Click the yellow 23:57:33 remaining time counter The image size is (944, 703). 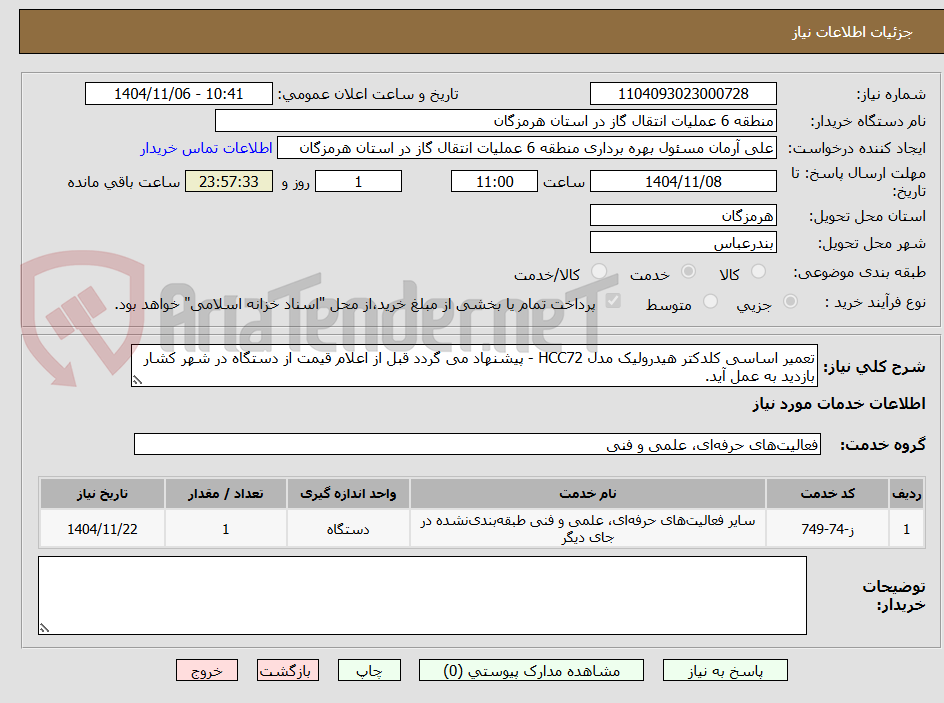coord(228,181)
